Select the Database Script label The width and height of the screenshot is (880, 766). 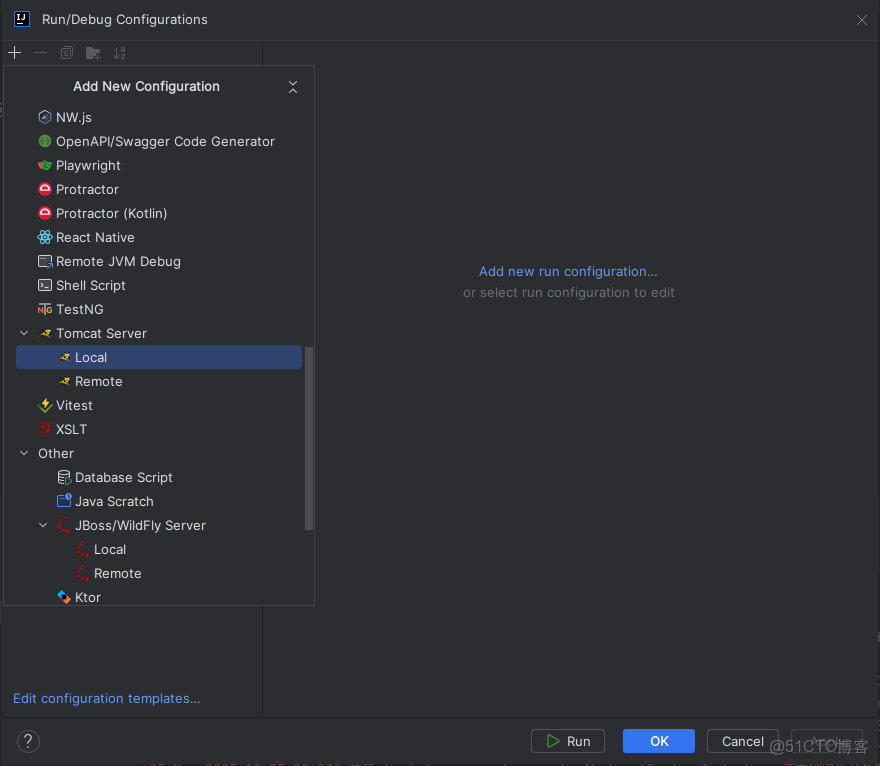point(123,478)
